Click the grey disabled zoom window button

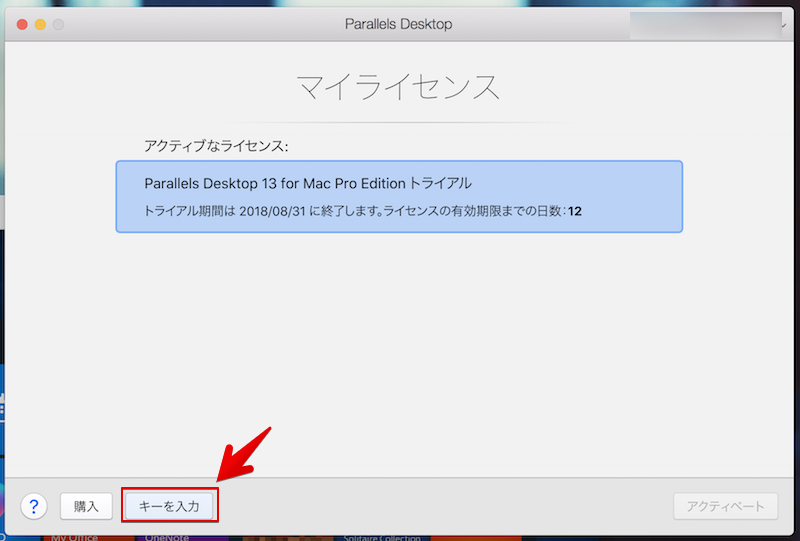tap(59, 24)
